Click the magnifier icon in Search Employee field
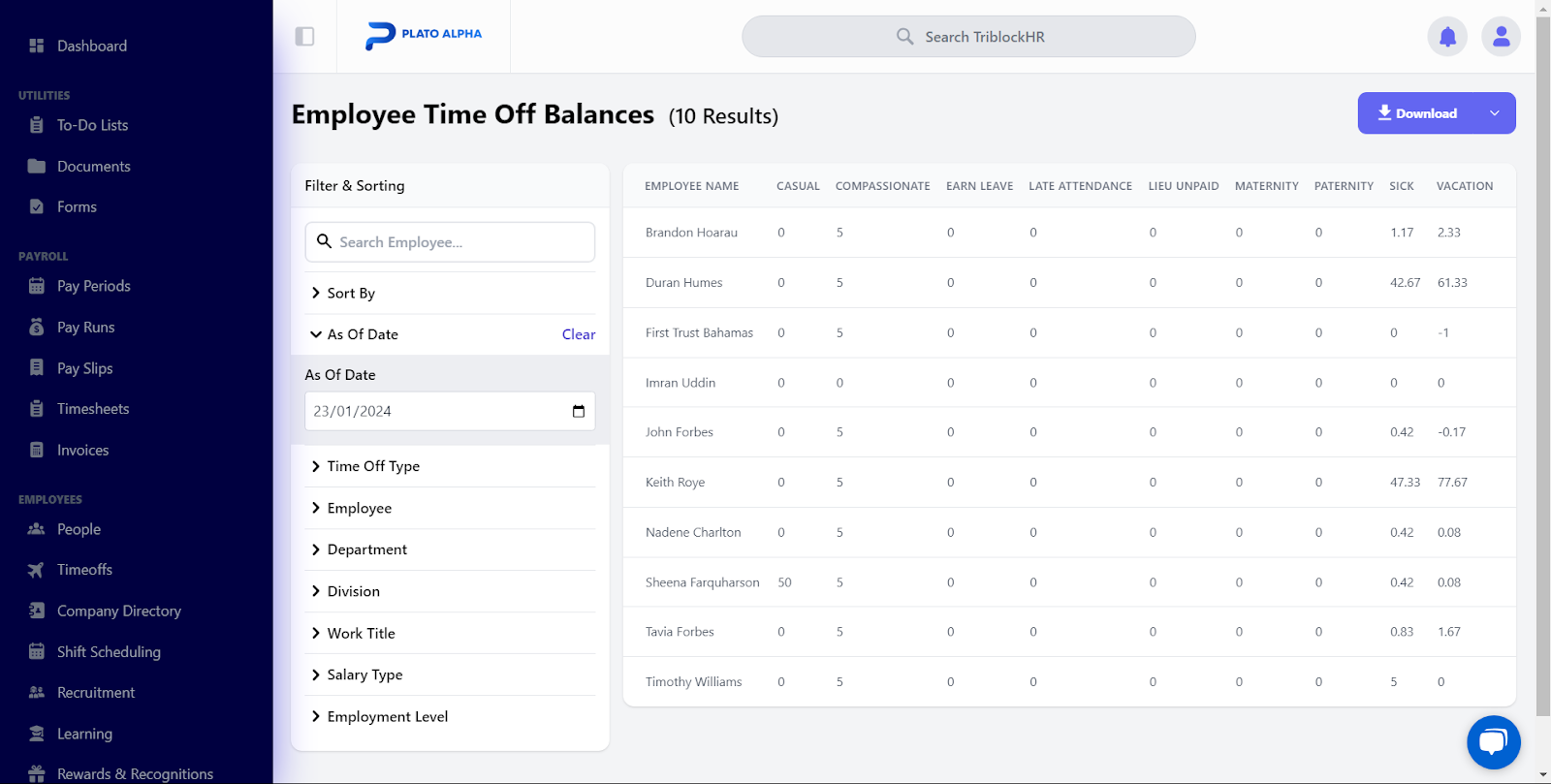 coord(324,241)
